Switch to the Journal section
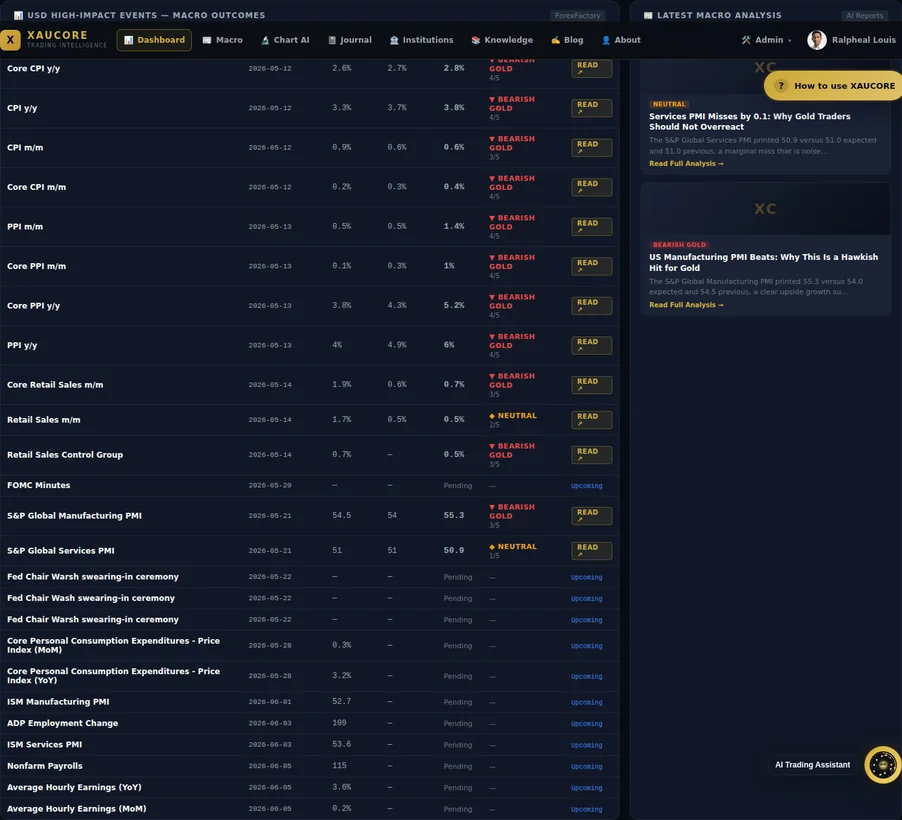 [350, 40]
